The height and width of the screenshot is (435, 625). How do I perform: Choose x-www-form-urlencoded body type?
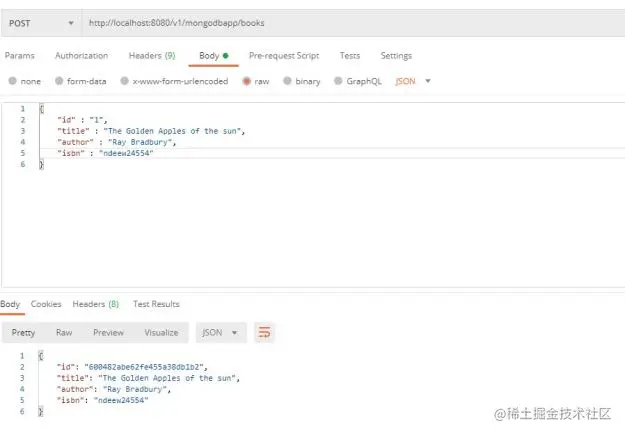[x=124, y=81]
